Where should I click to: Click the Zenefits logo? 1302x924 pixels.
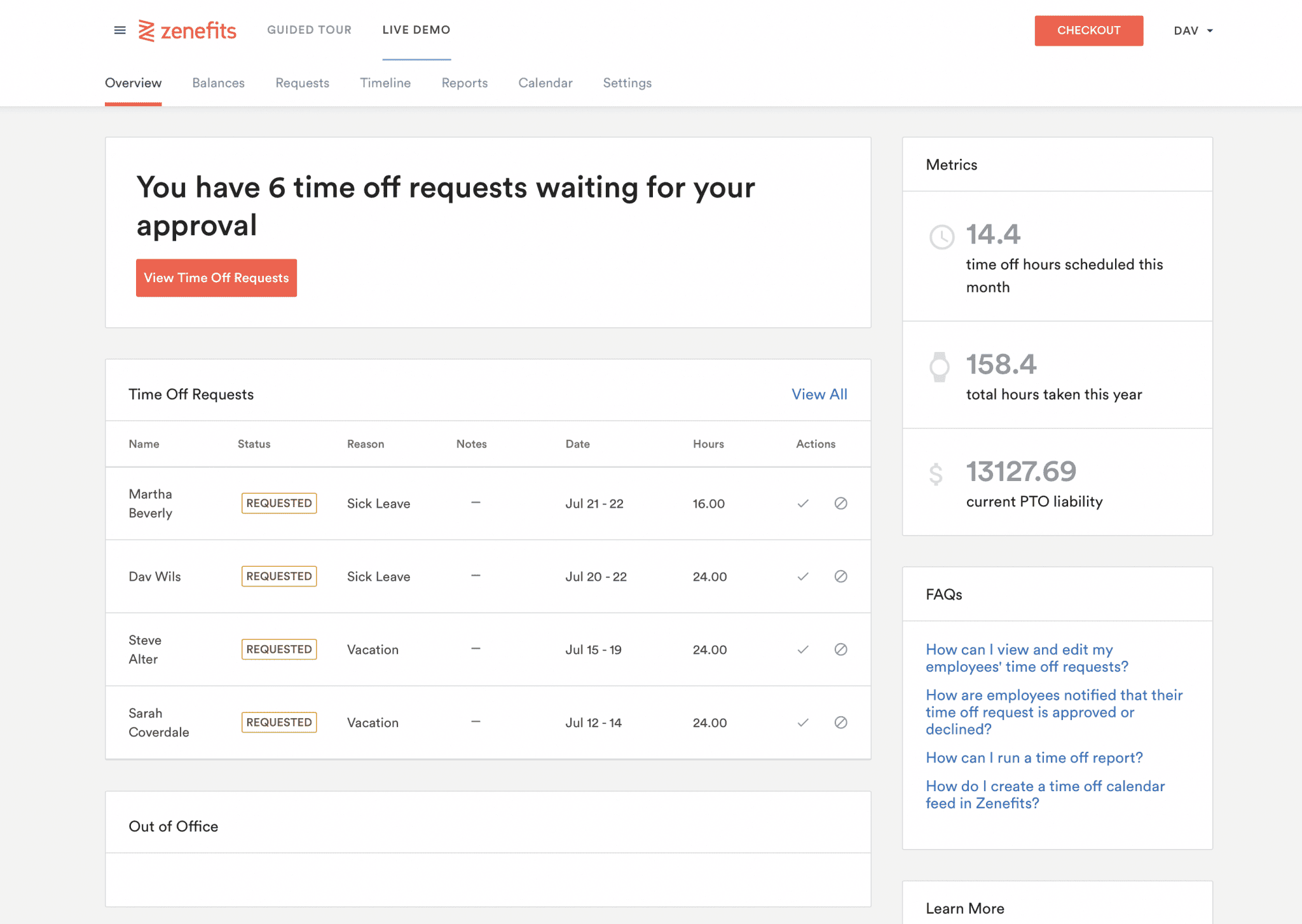[x=188, y=30]
